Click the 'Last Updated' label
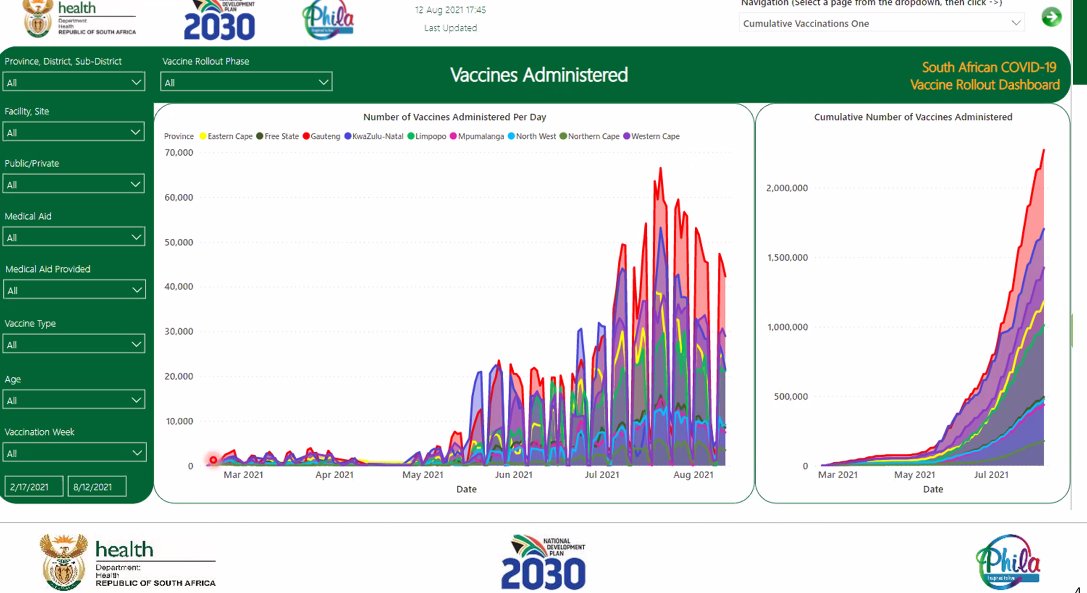Viewport: 1087px width, 593px height. pos(451,28)
